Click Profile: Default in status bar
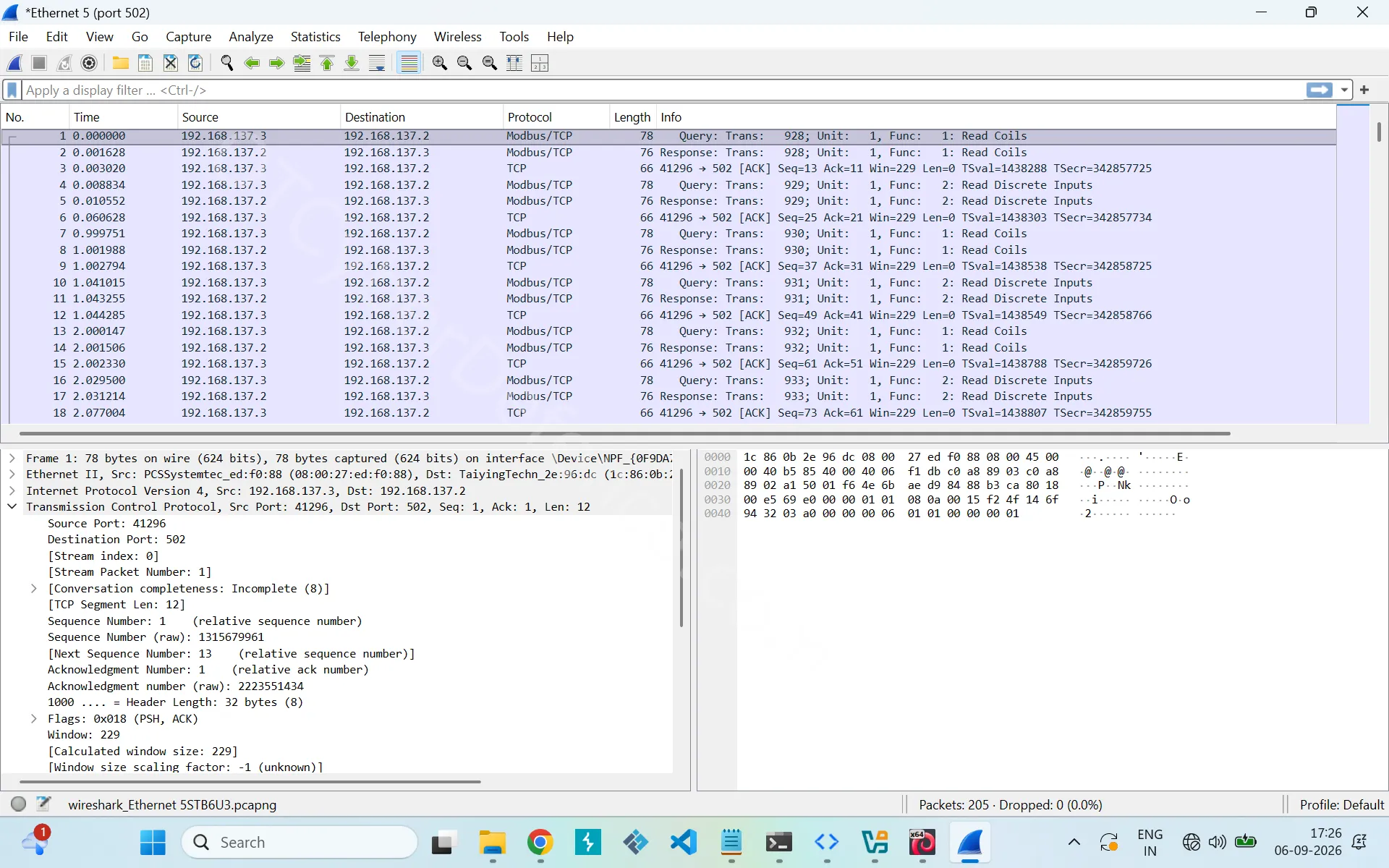This screenshot has height=868, width=1389. coord(1341,805)
